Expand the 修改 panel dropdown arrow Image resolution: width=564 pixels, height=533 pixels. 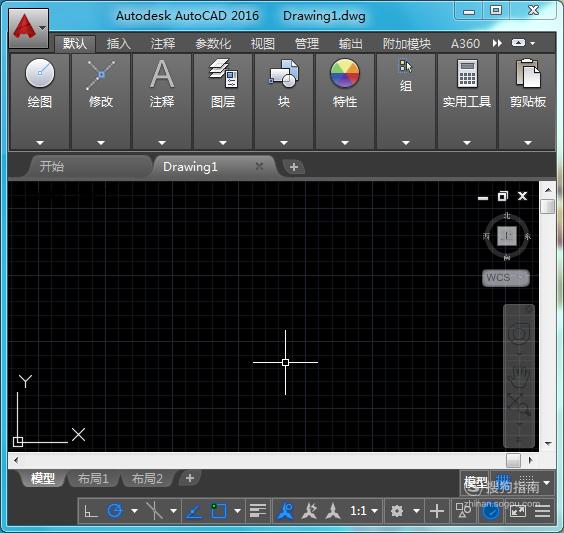(101, 143)
